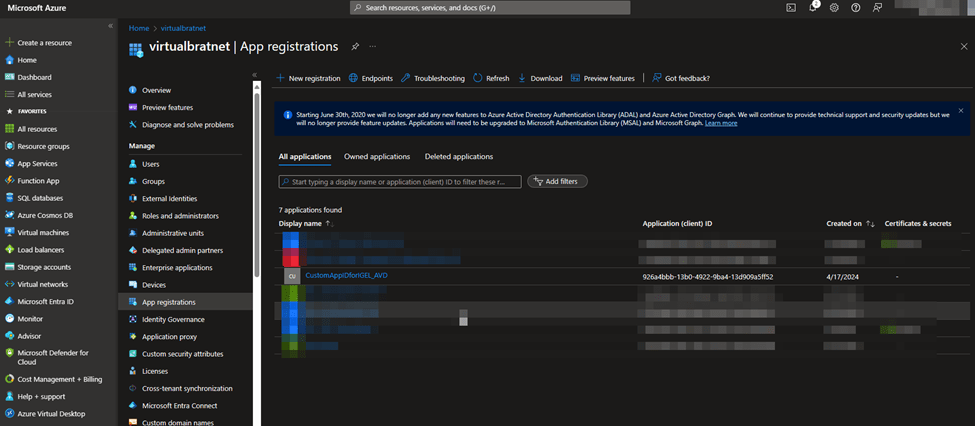
Task: Dismiss the ADAL deprecation banner
Action: (961, 110)
